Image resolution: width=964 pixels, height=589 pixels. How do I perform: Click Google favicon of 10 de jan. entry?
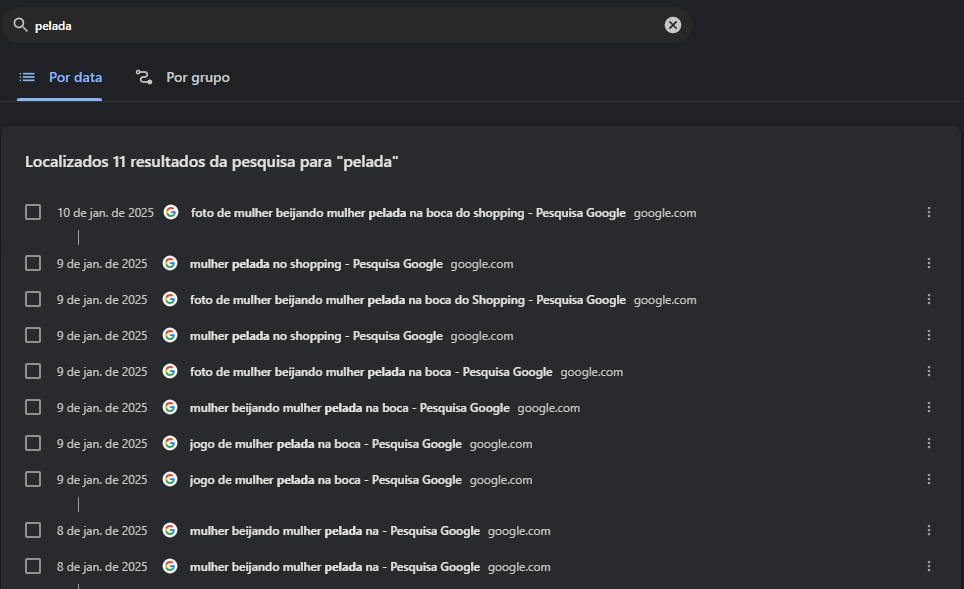pyautogui.click(x=171, y=212)
